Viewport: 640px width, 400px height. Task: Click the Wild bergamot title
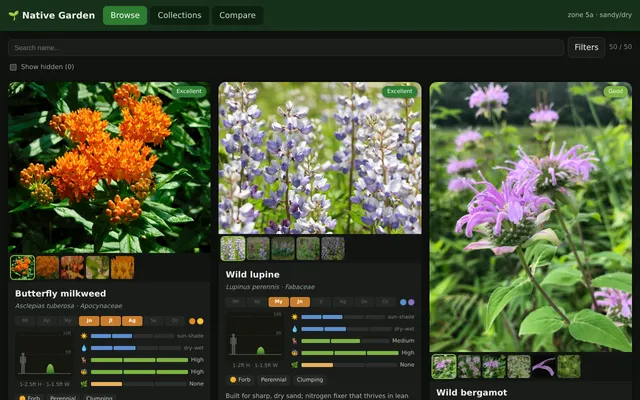(471, 393)
